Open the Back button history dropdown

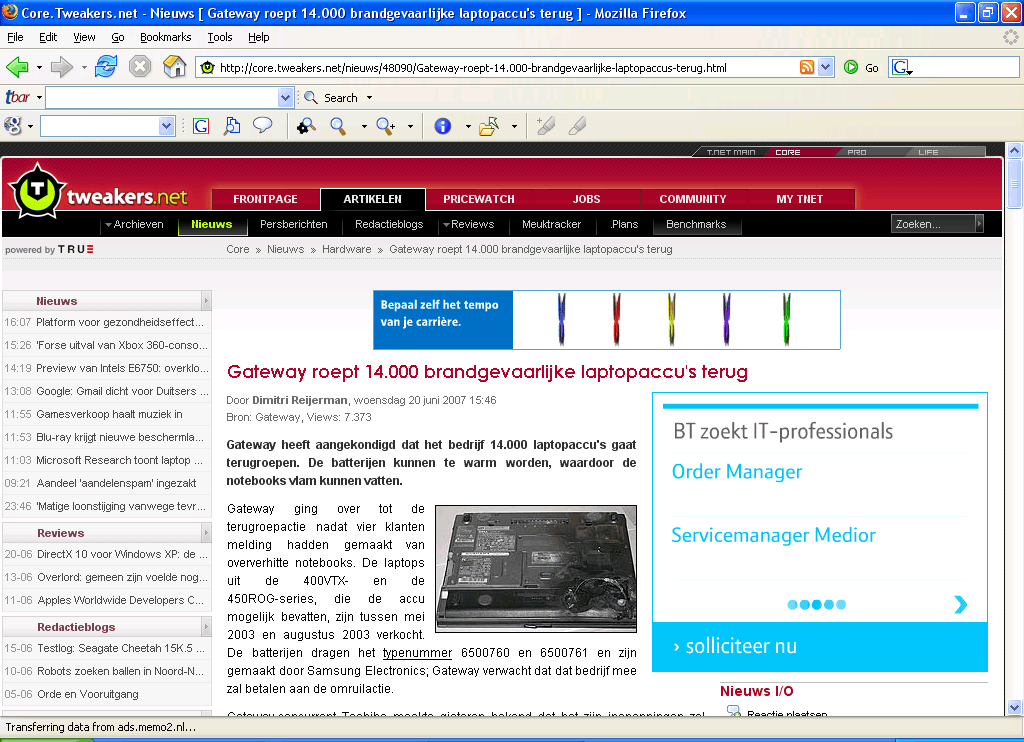point(39,67)
